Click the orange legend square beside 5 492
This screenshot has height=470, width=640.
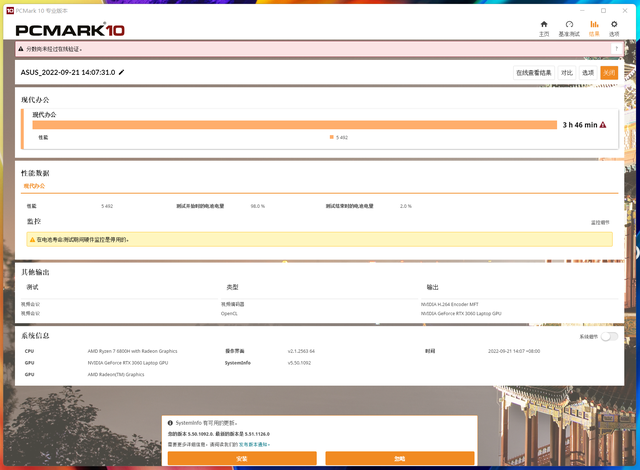click(332, 137)
